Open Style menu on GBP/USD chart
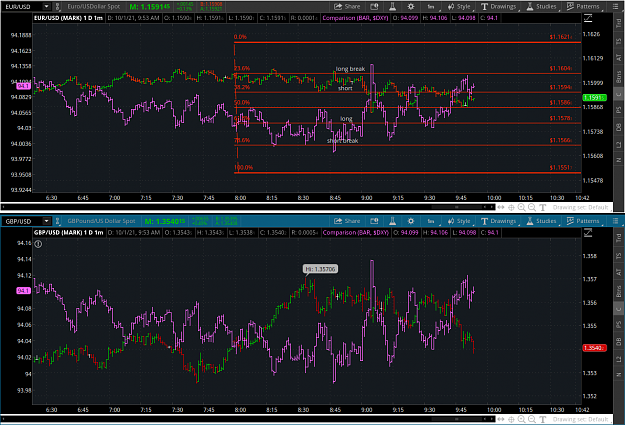This screenshot has width=625, height=425. [460, 221]
